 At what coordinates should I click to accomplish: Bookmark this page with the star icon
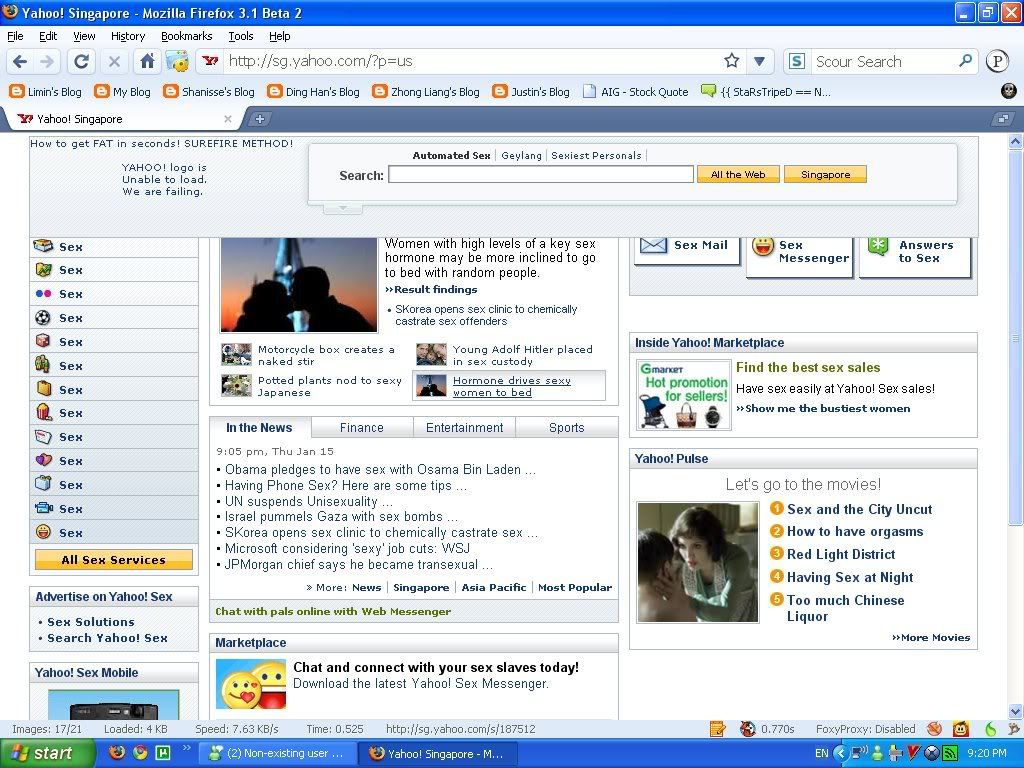732,61
